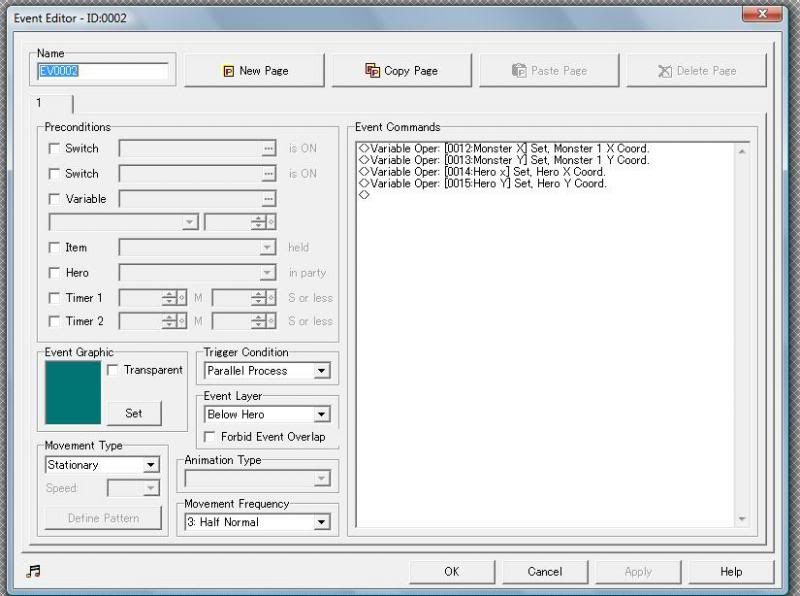Viewport: 800px width, 596px height.
Task: Click the music note icon at bottom left
Action: (34, 571)
